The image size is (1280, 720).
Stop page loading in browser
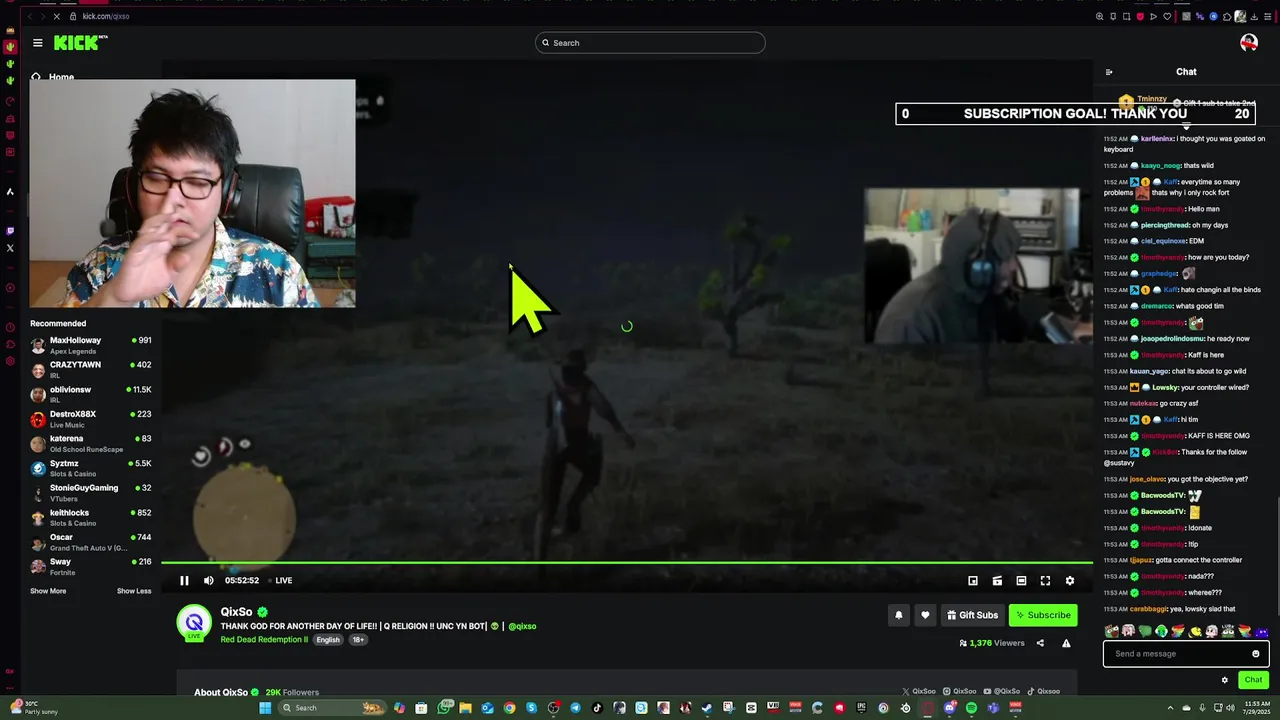tap(57, 16)
